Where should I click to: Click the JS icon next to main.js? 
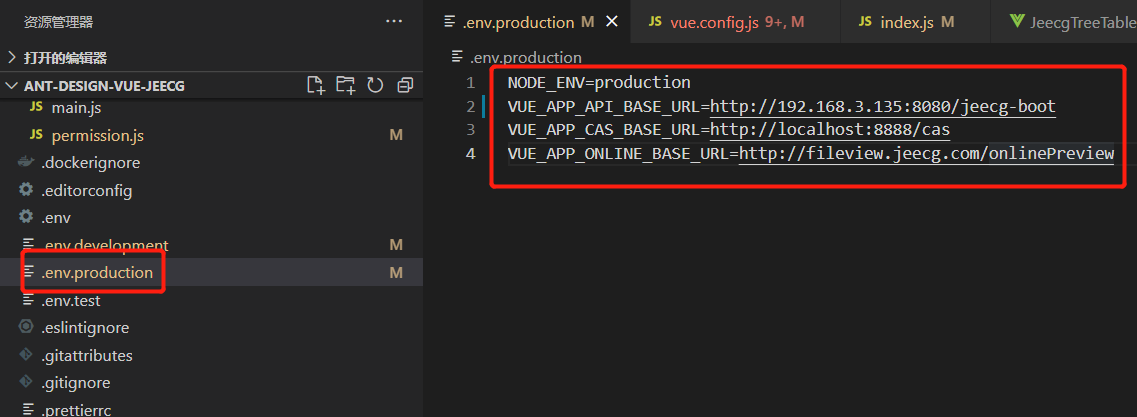(37, 107)
